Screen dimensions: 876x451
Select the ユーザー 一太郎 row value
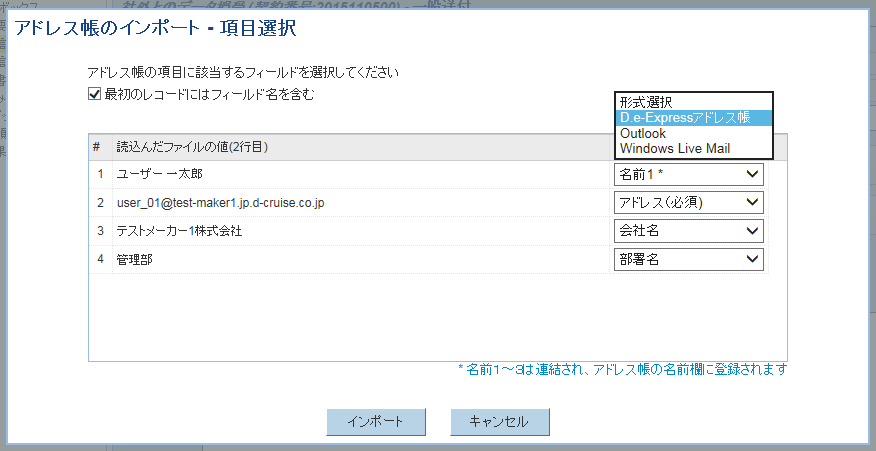160,175
